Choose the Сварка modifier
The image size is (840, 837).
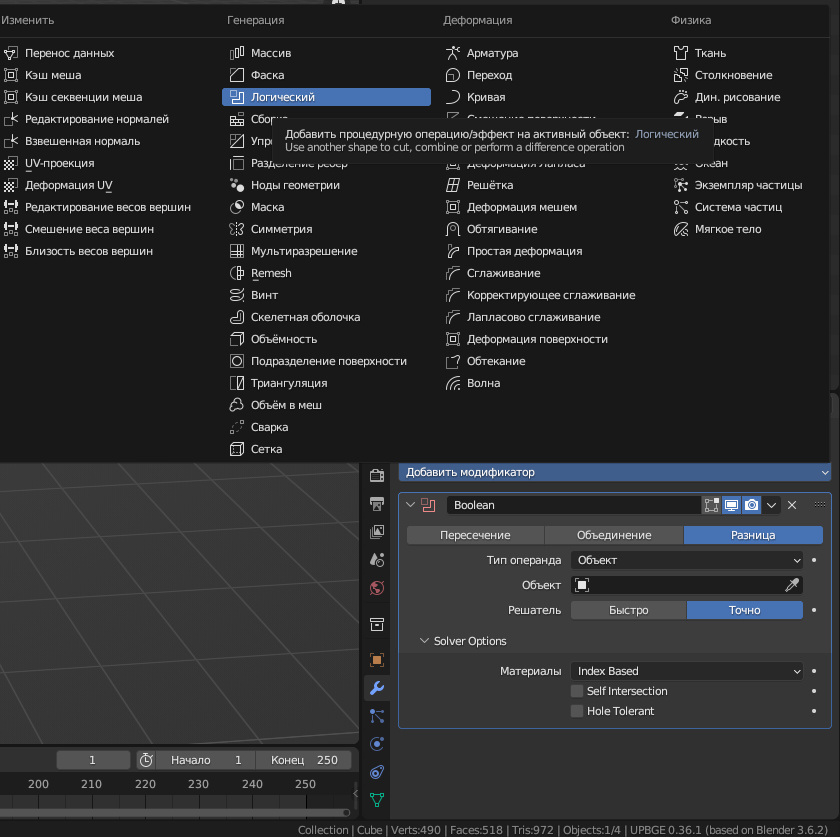click(326, 427)
